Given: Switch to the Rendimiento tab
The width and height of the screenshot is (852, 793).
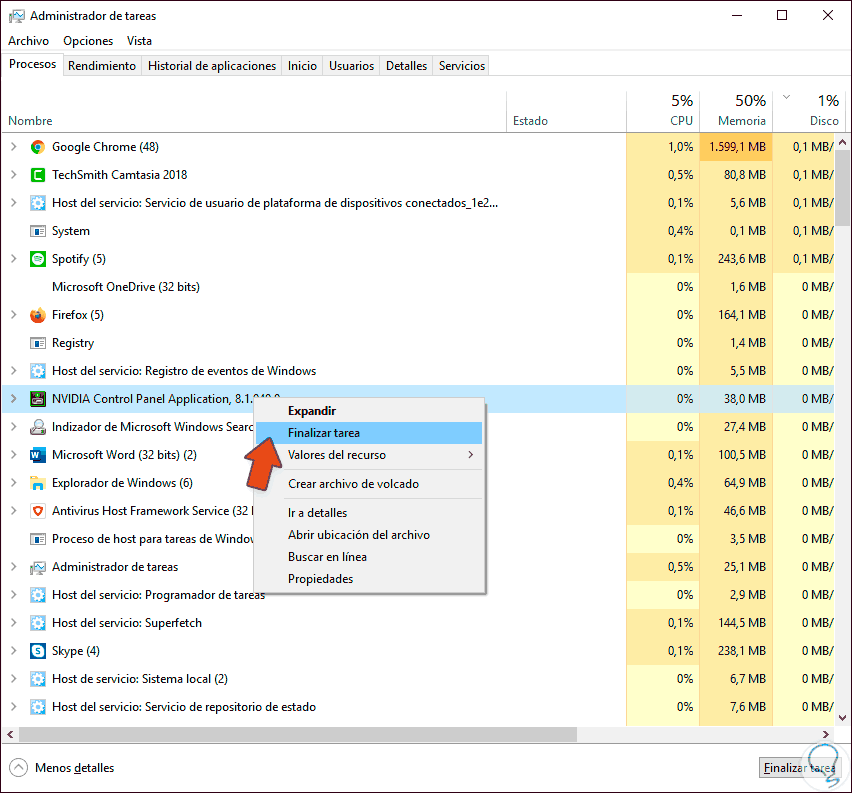Looking at the screenshot, I should click(x=102, y=66).
